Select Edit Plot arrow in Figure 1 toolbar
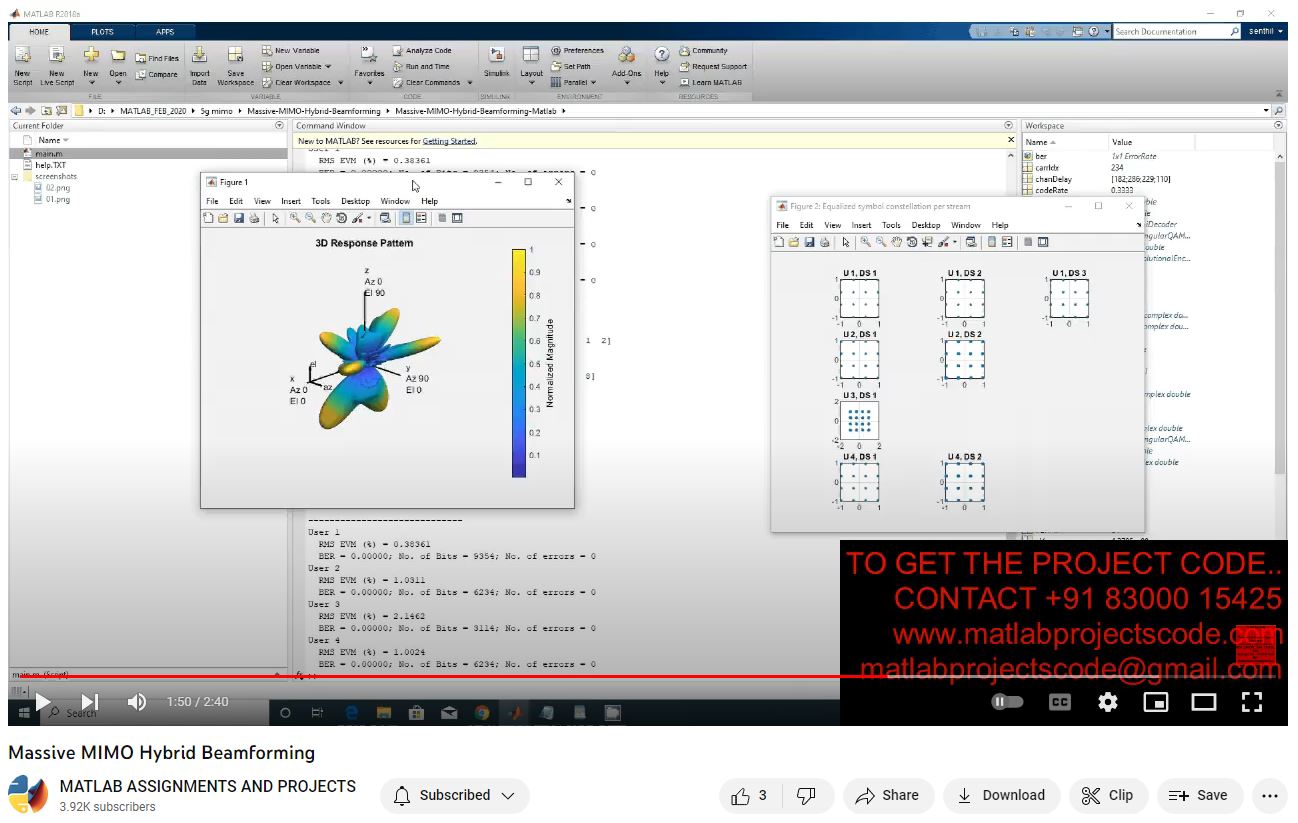Viewport: 1298px width, 823px height. pos(275,218)
